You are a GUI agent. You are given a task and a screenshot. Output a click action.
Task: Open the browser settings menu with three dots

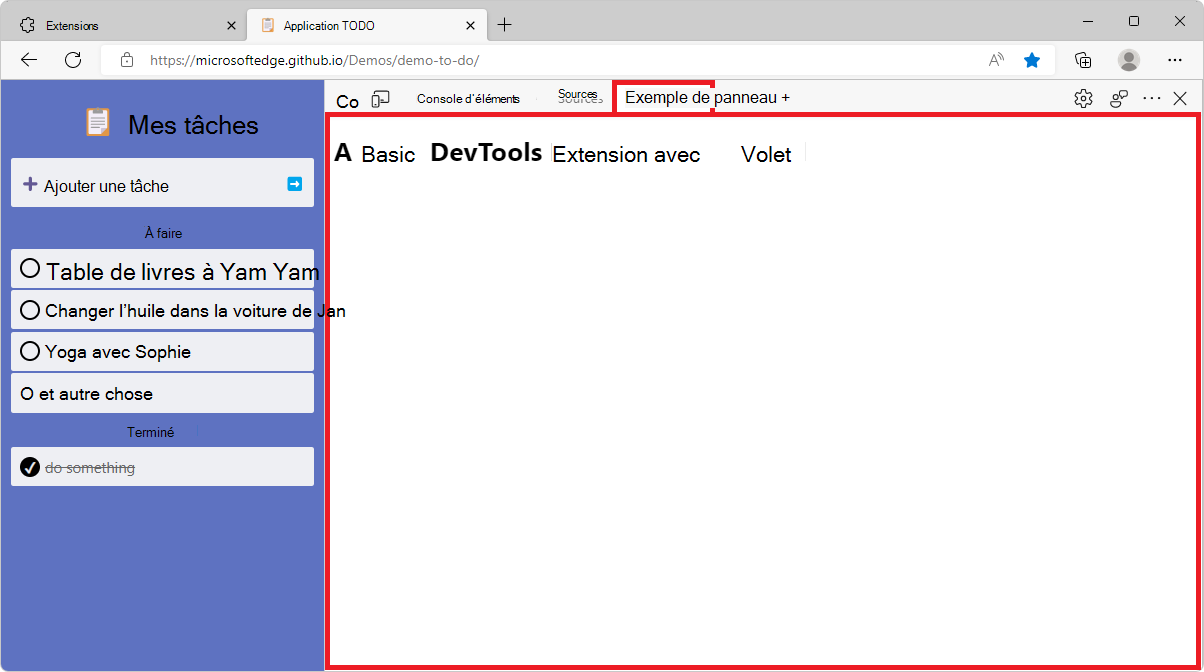pyautogui.click(x=1175, y=60)
